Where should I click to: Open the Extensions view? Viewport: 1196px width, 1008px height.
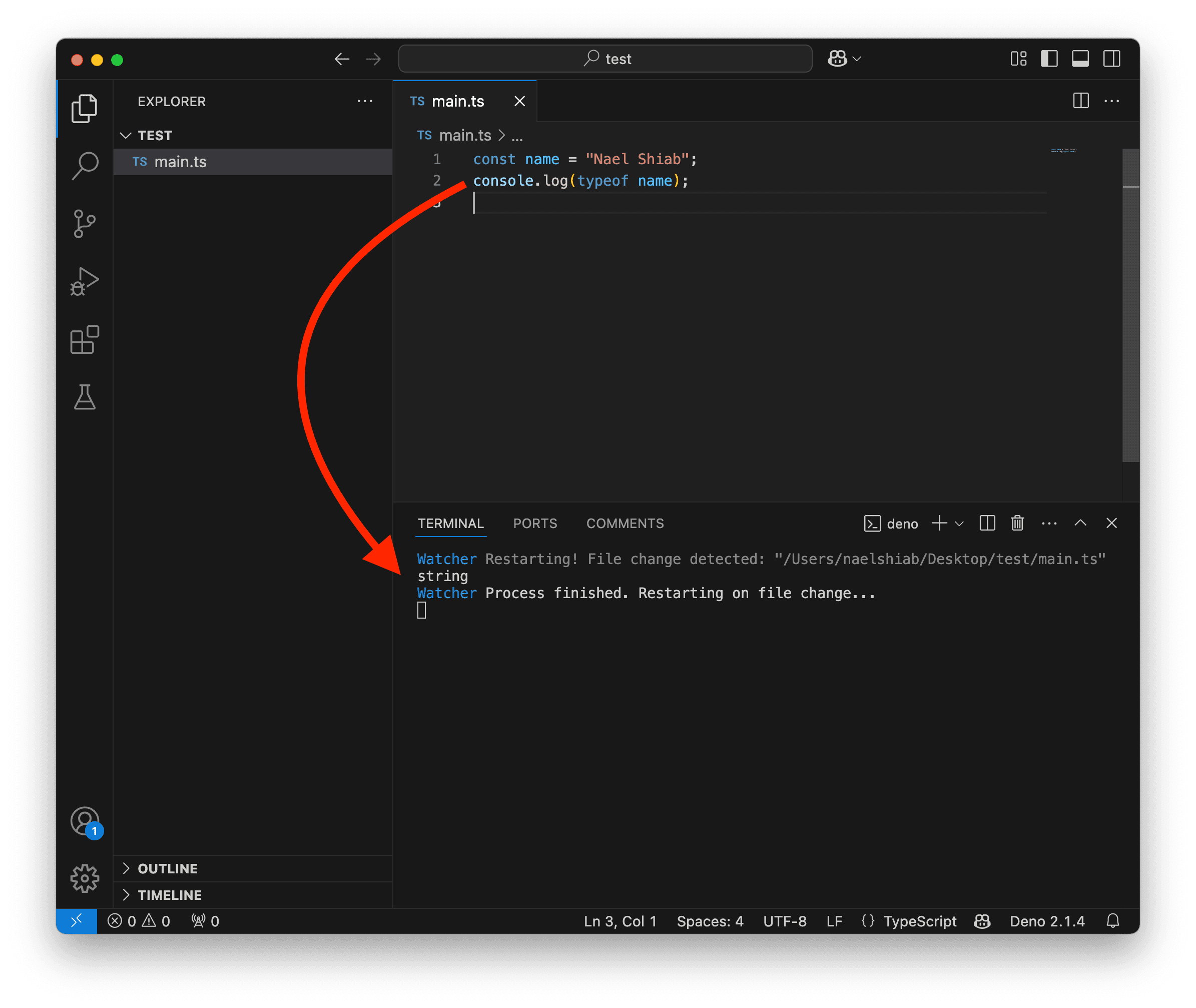[85, 340]
